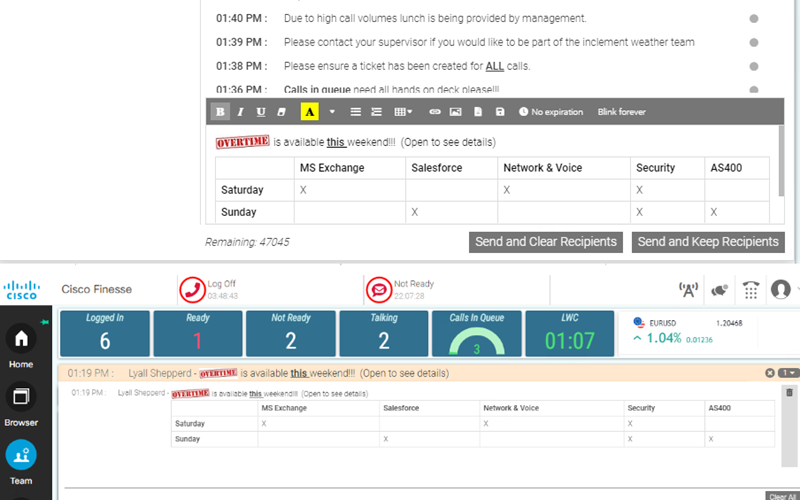Screen dimensions: 800x500
Task: Click the 'lunch is being provided' message
Action: (435, 18)
